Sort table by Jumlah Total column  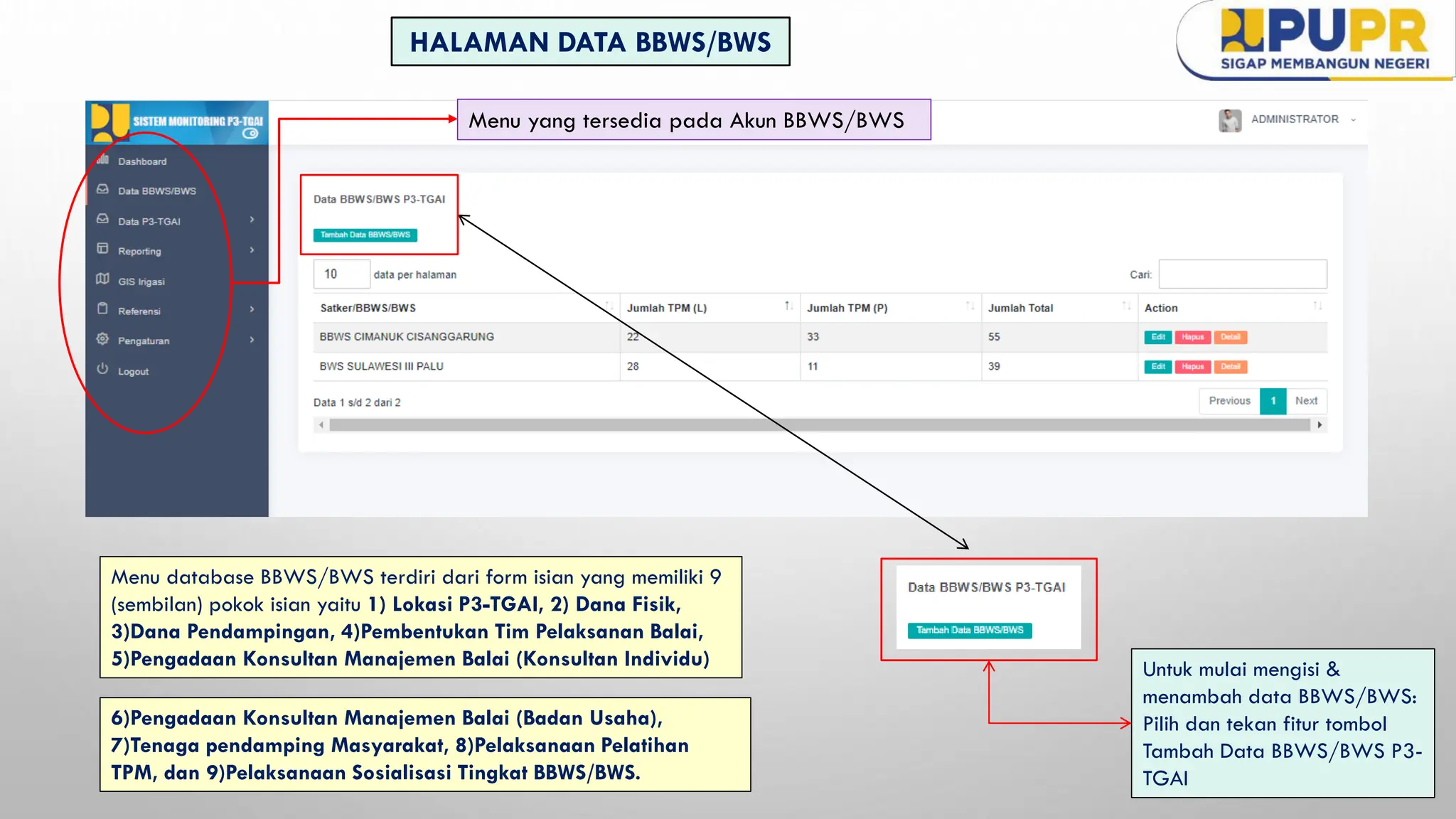[1126, 306]
